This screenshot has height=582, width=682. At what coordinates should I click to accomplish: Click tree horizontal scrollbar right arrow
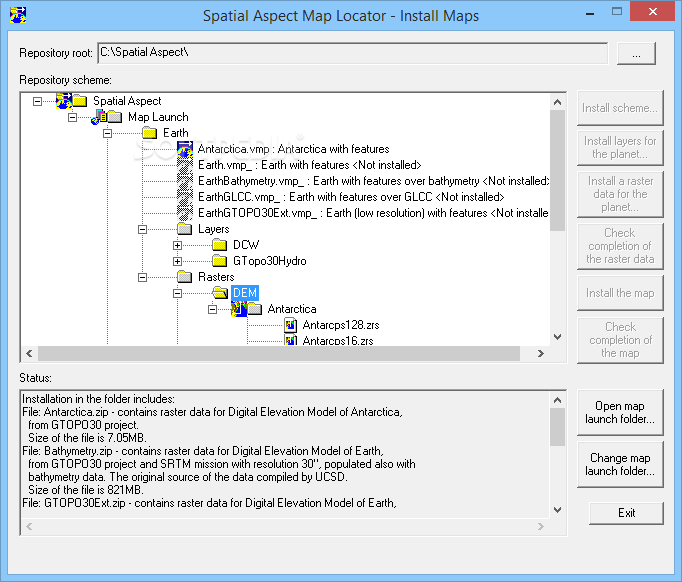541,354
